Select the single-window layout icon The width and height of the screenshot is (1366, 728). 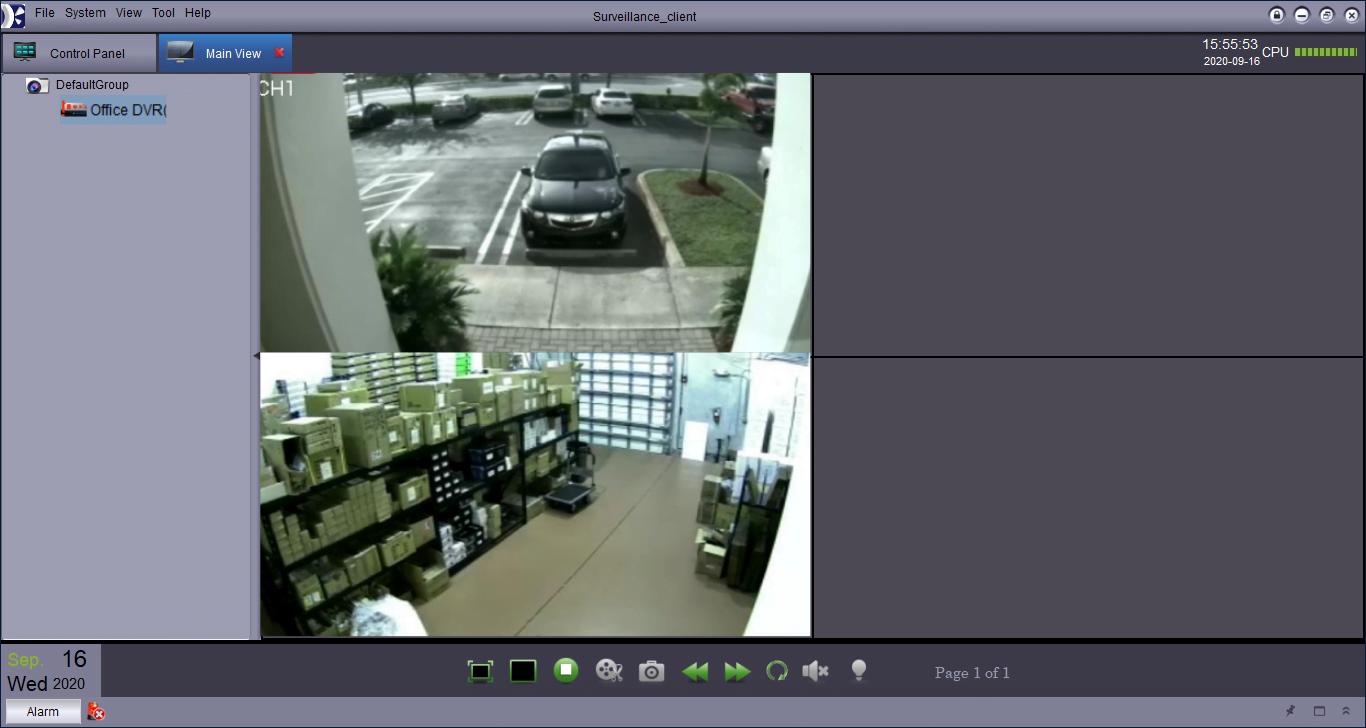click(523, 672)
